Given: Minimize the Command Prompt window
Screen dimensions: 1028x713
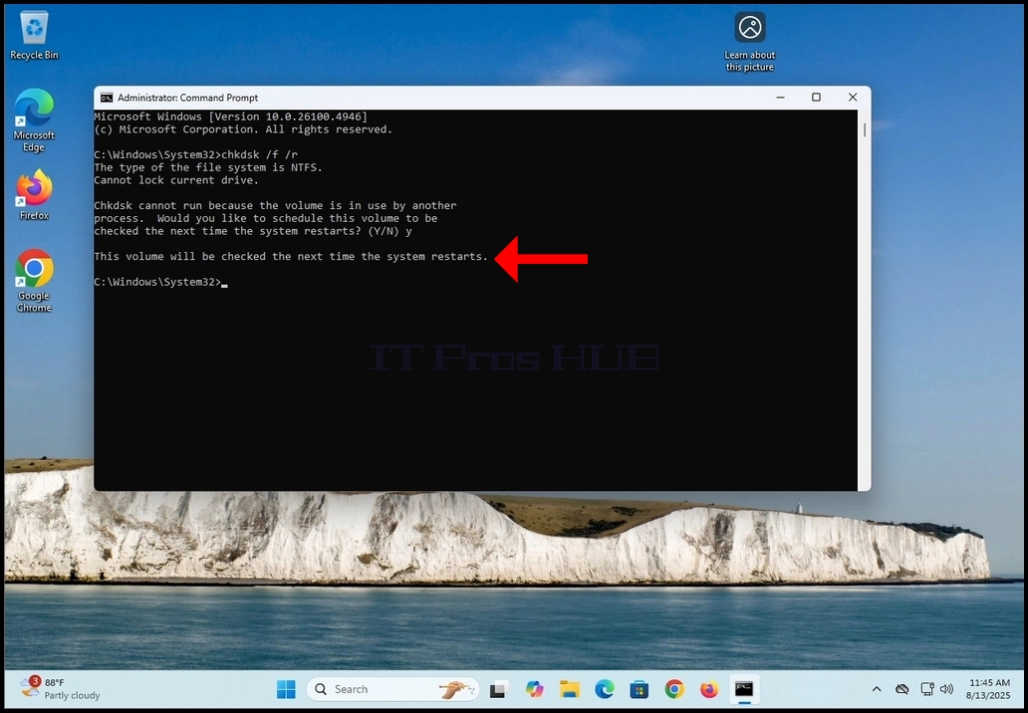Looking at the screenshot, I should tap(780, 98).
